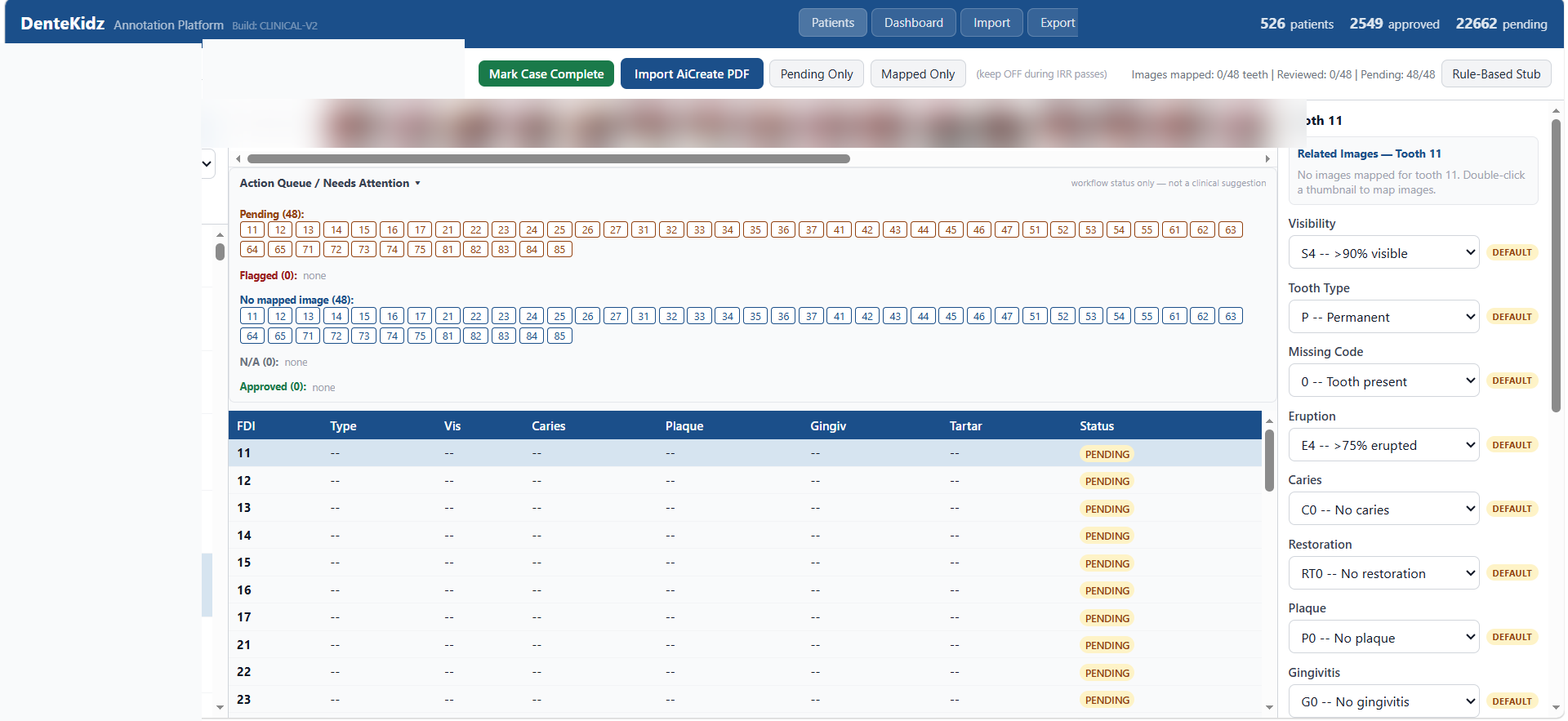Viewport: 1568px width, 721px height.
Task: Click right panel scroll down arrow
Action: [x=1556, y=707]
